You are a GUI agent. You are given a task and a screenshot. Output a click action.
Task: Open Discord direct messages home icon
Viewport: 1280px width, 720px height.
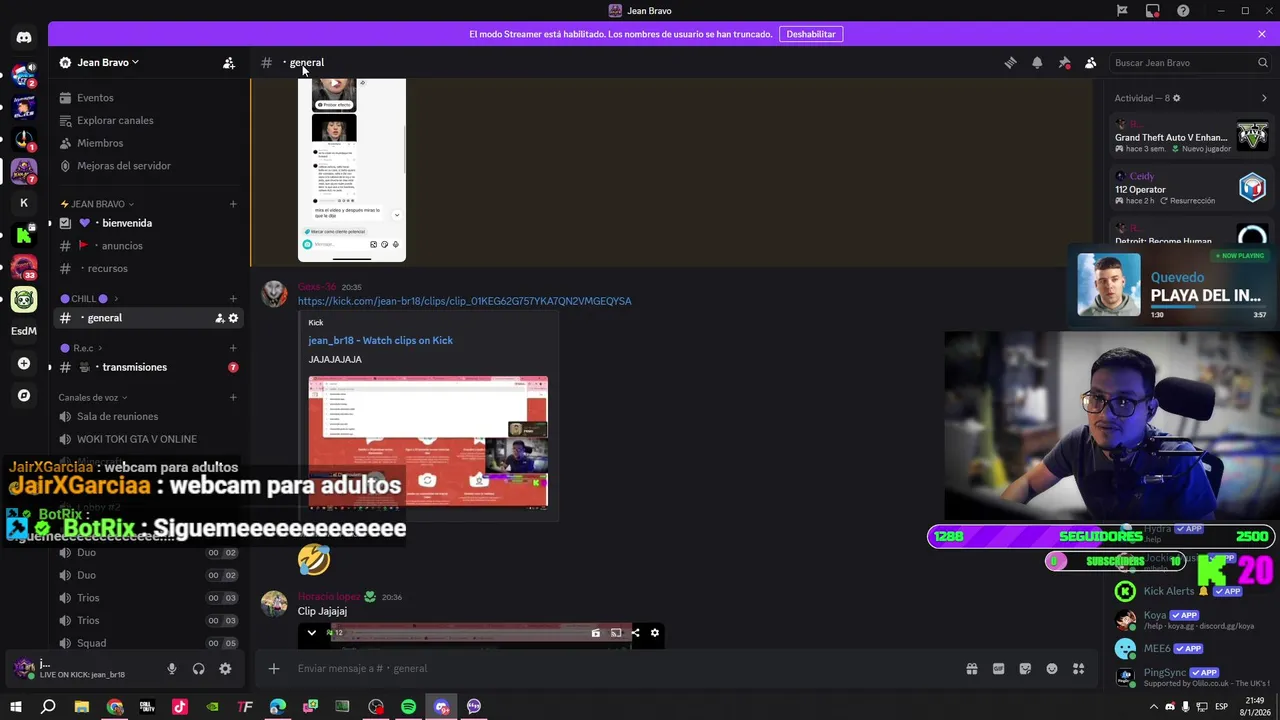pos(24,38)
